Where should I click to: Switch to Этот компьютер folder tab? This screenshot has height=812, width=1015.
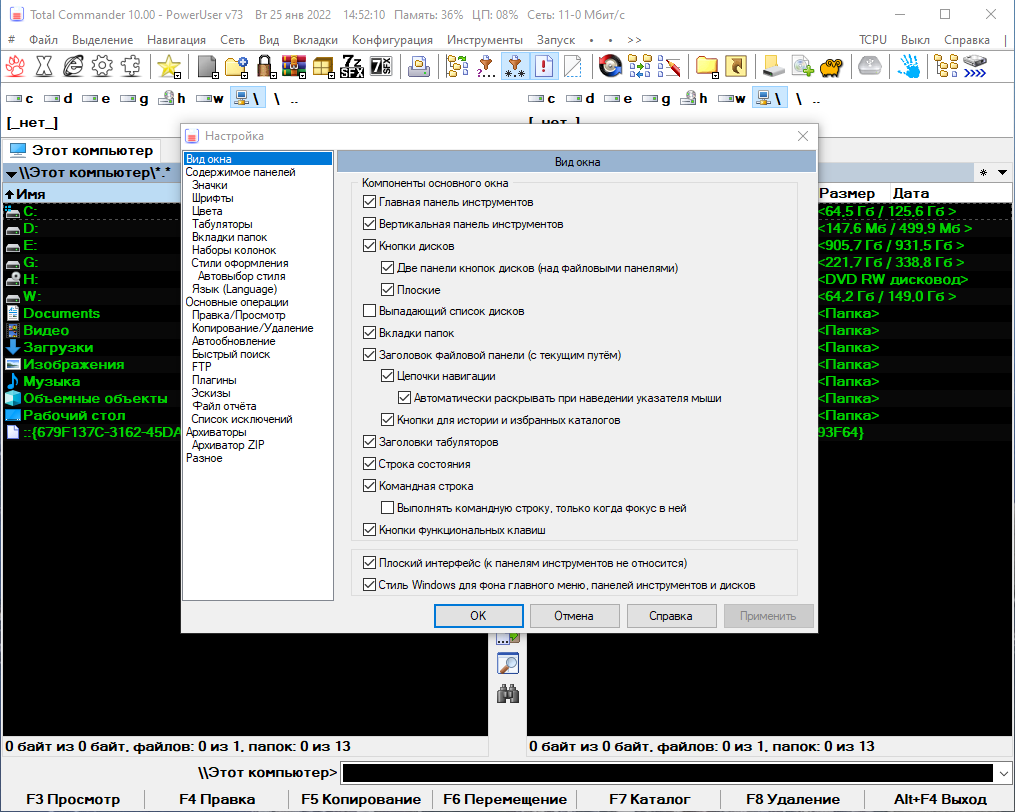tap(82, 150)
